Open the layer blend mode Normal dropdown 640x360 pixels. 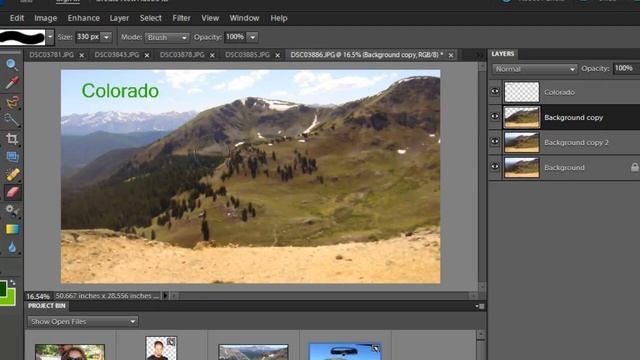[x=535, y=69]
